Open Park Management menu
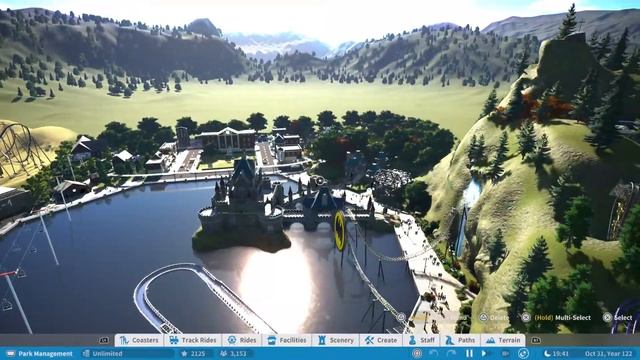The height and width of the screenshot is (360, 640). [40, 353]
